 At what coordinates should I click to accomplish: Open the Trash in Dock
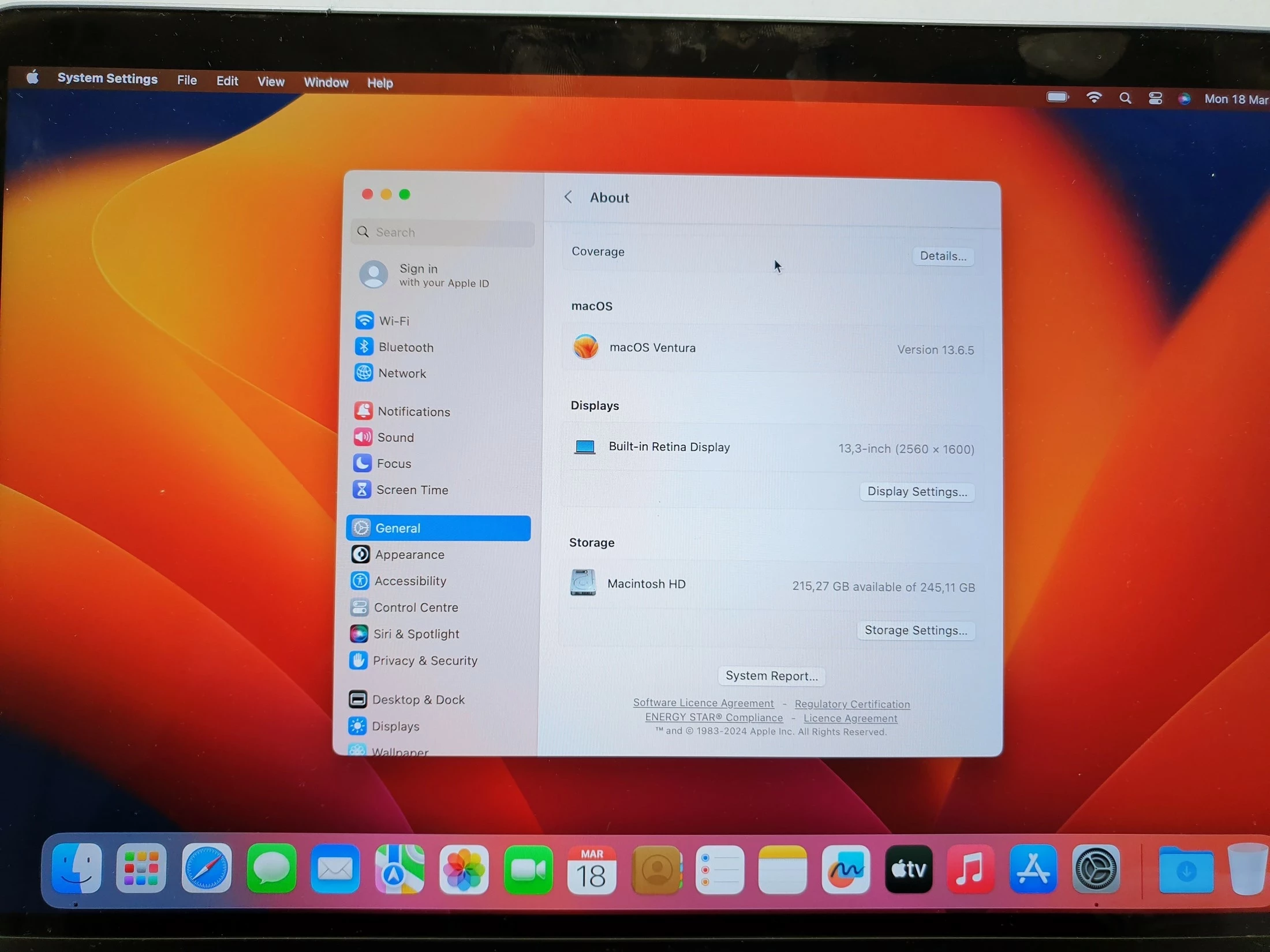pos(1248,869)
